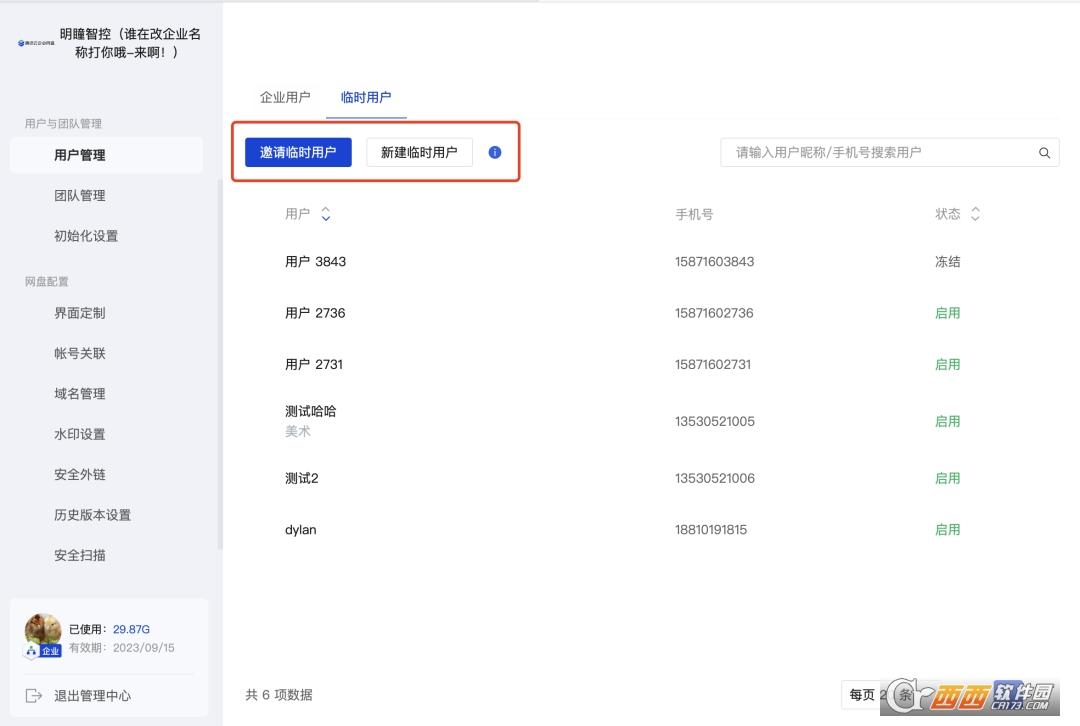
Task: Sort the table by the 用户 column arrows
Action: click(326, 214)
